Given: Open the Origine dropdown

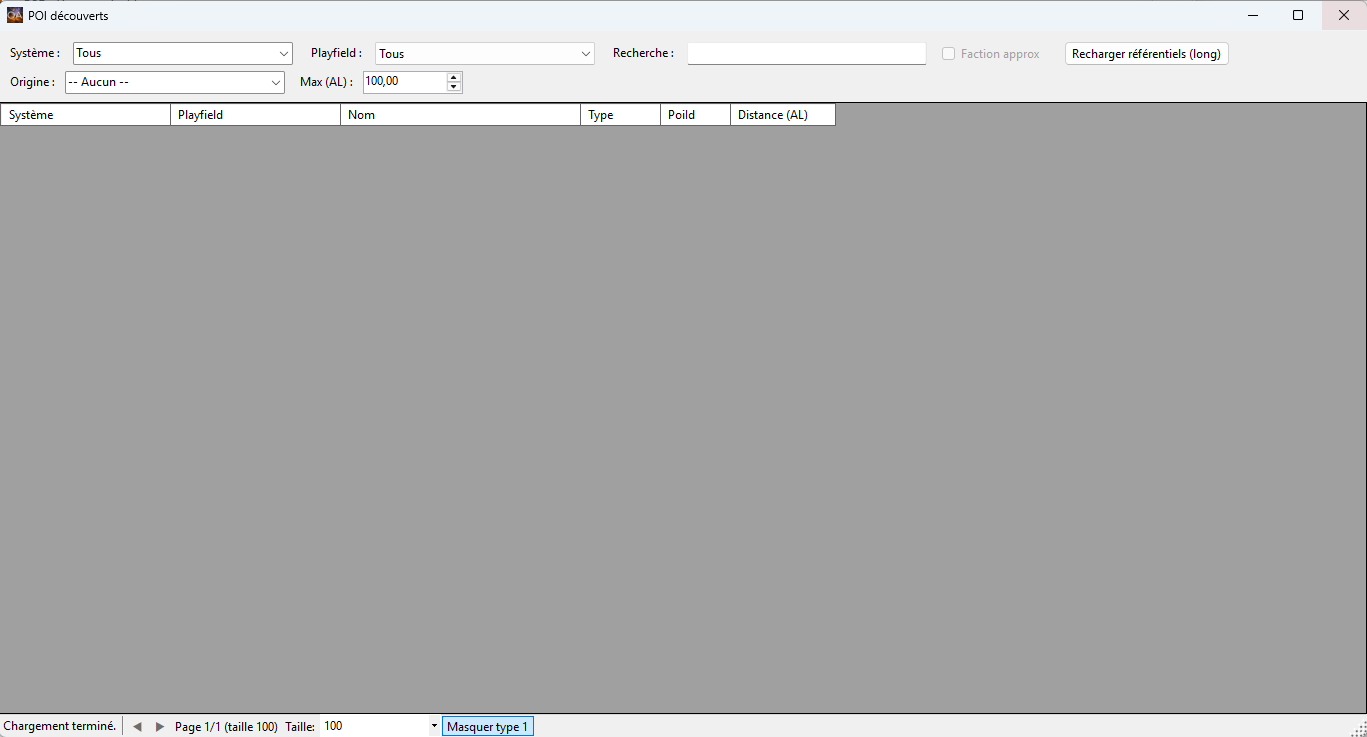Looking at the screenshot, I should [x=275, y=82].
